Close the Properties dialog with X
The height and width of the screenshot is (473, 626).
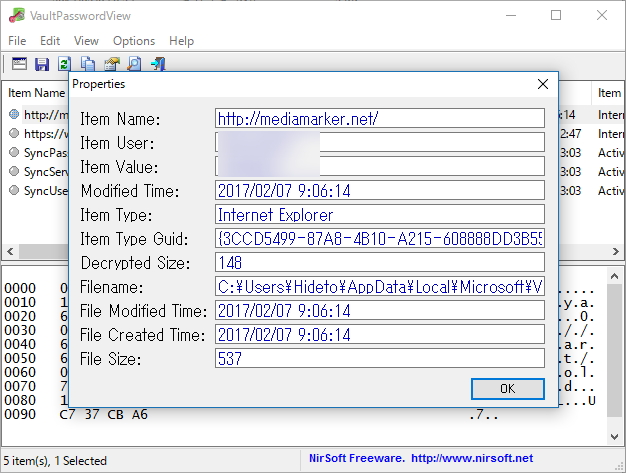coord(543,84)
